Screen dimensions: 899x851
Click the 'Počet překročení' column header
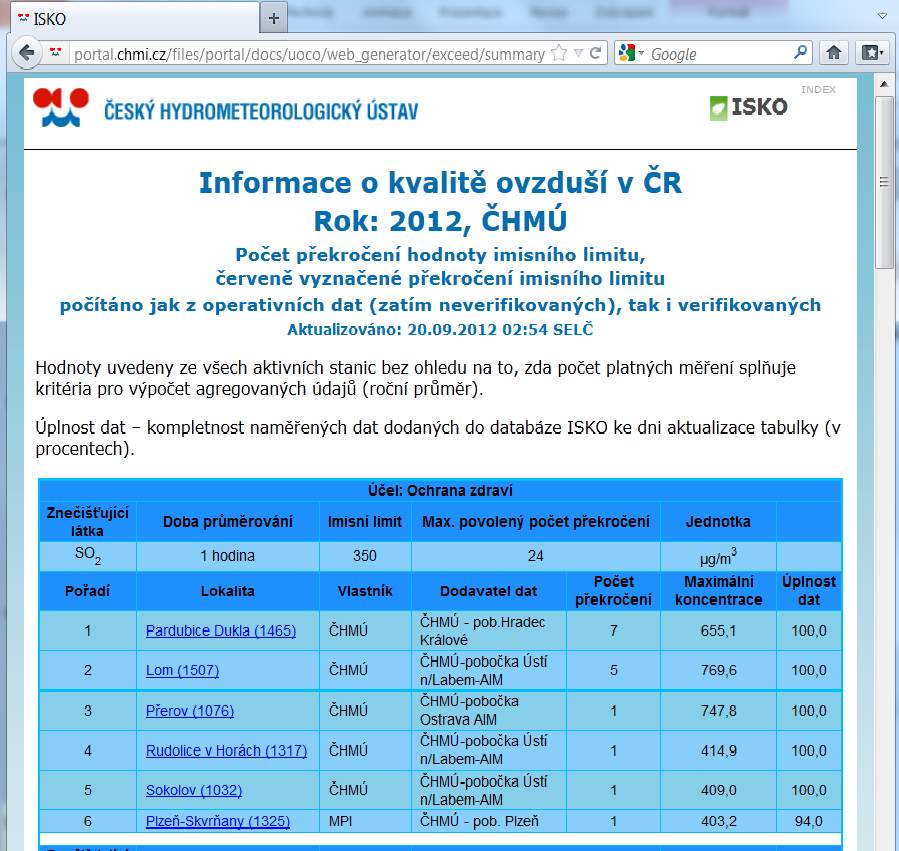pos(613,591)
